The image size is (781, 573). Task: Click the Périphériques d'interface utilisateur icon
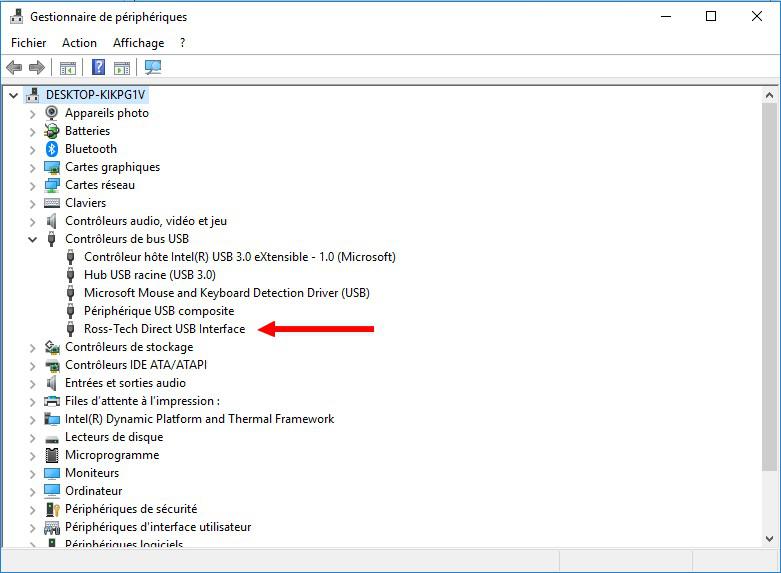[x=52, y=527]
